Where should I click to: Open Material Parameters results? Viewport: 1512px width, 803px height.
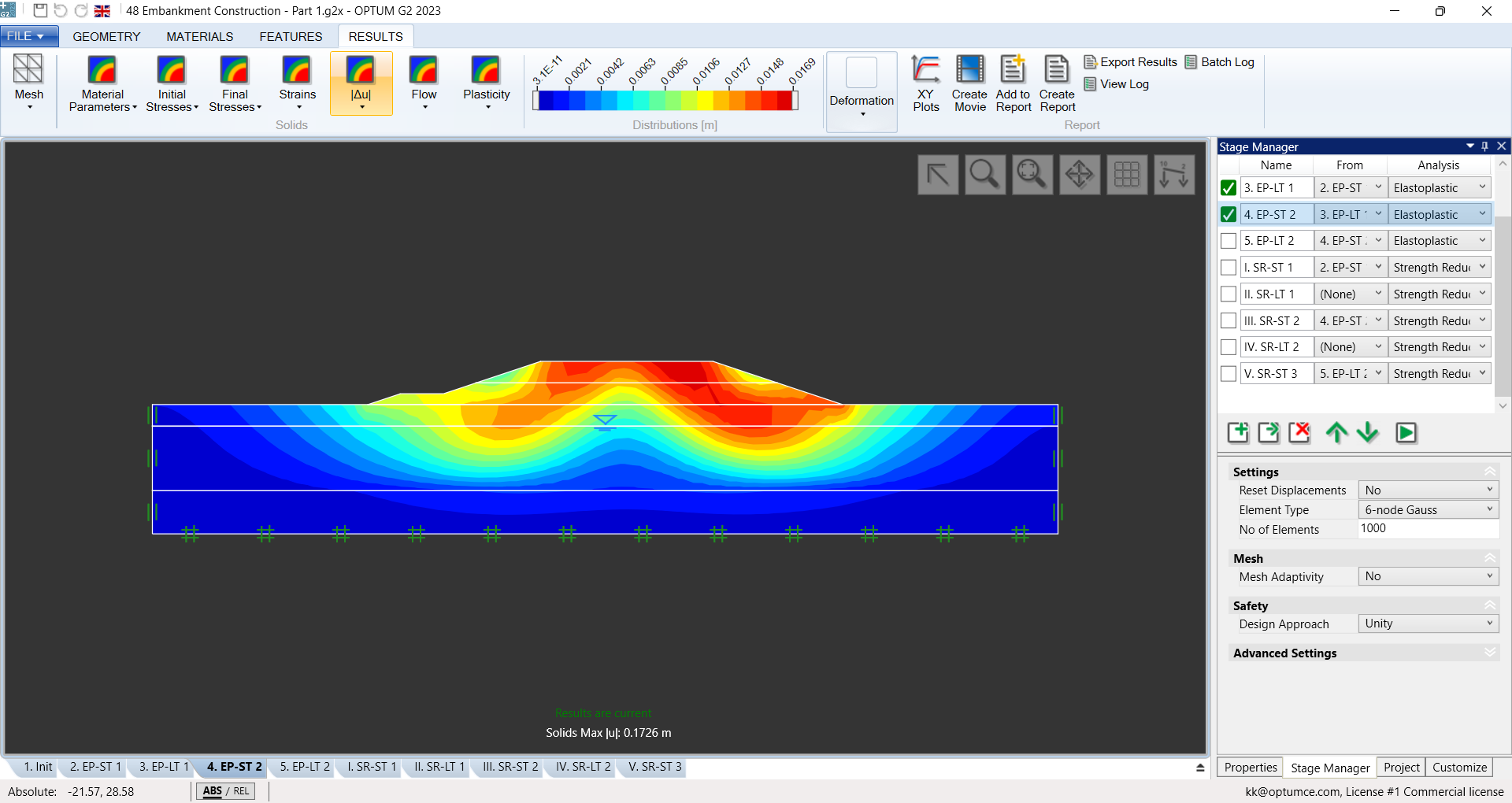(x=102, y=82)
